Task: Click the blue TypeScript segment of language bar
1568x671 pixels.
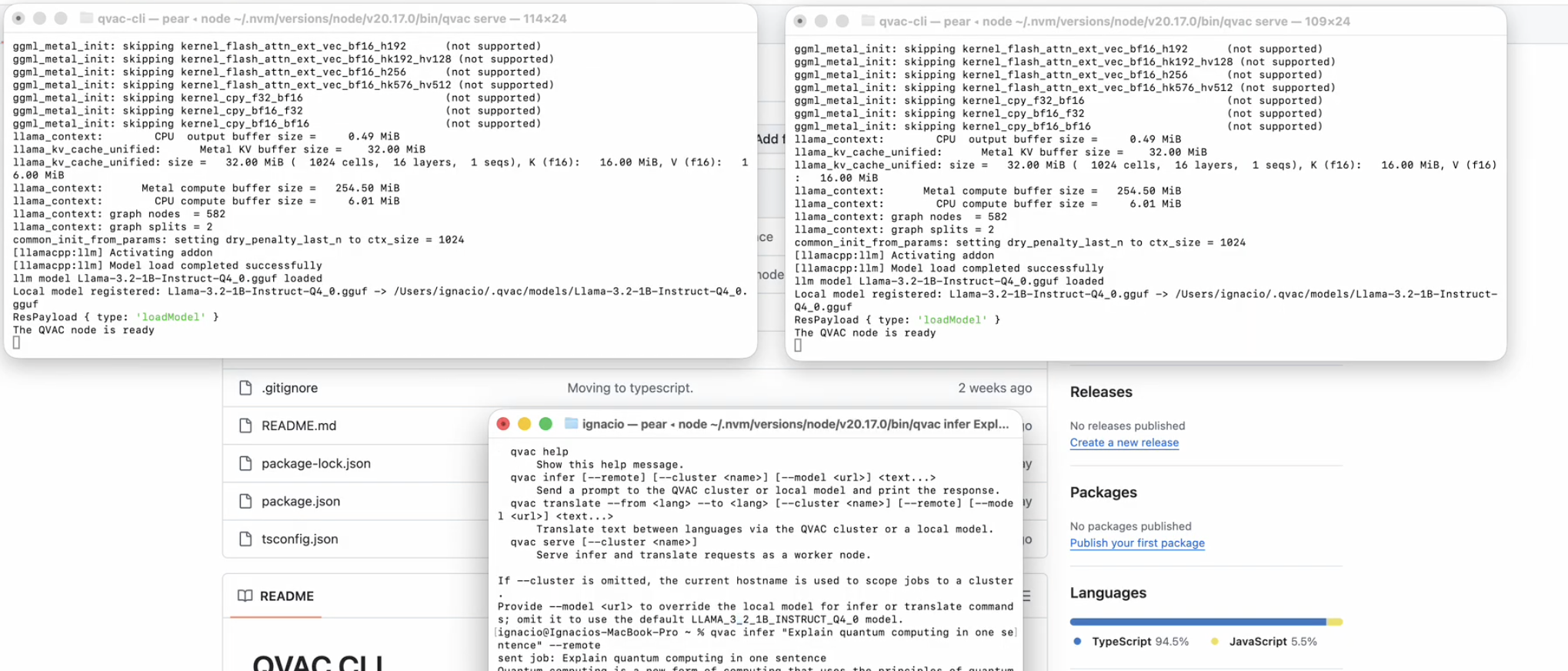Action: point(1196,622)
